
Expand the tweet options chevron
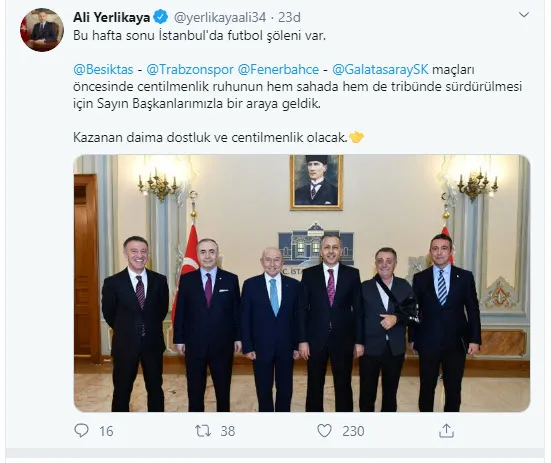coord(524,15)
